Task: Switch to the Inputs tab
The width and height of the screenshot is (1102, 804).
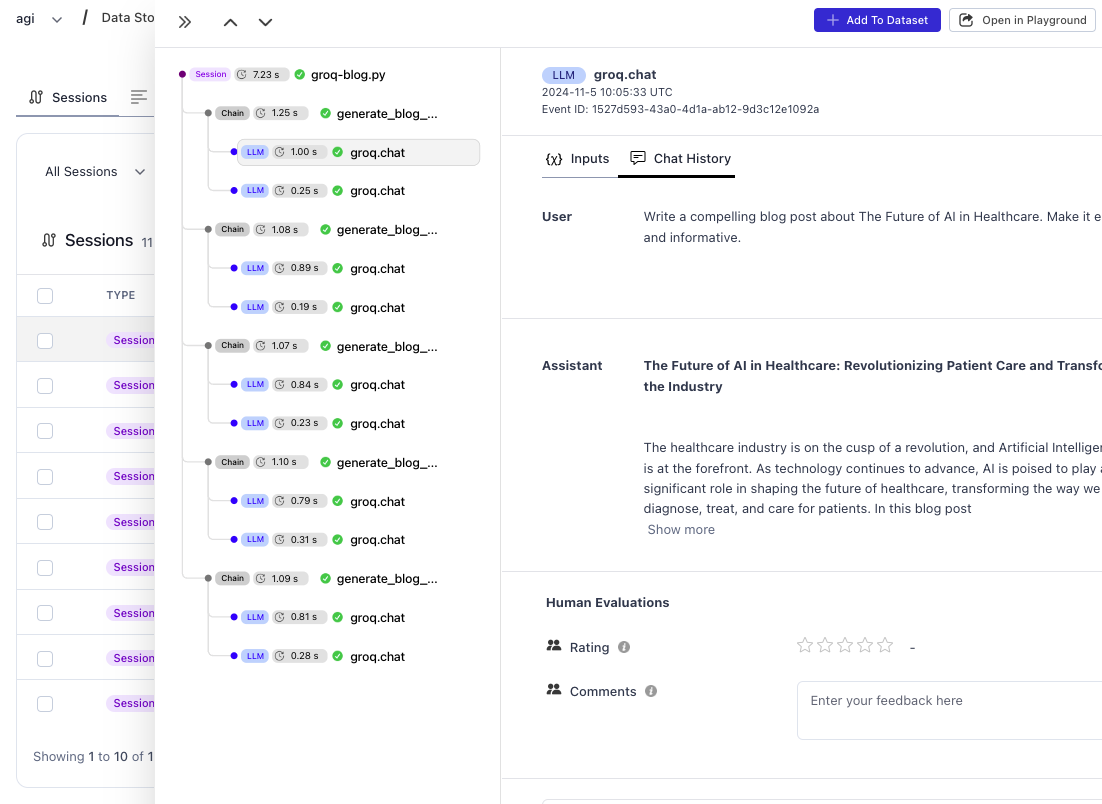Action: [578, 159]
